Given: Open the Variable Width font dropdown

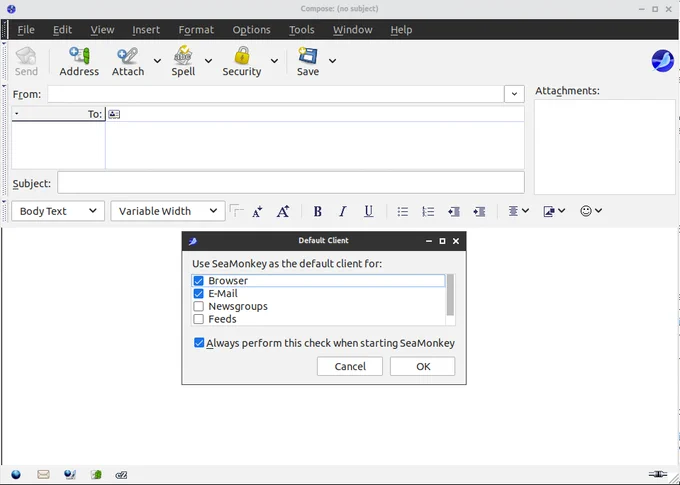Looking at the screenshot, I should (168, 211).
